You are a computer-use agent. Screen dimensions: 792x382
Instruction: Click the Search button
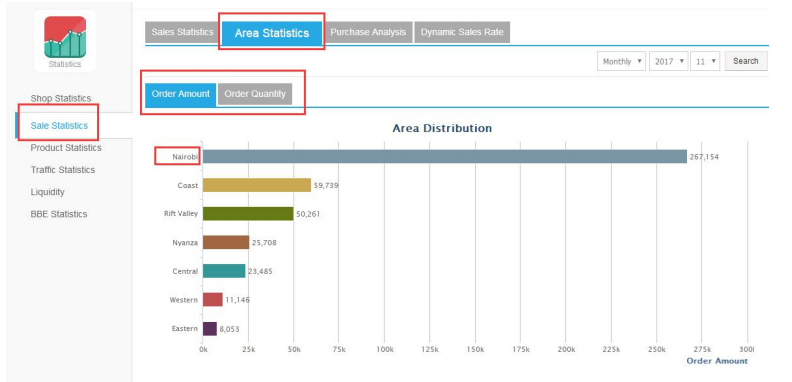[x=746, y=61]
